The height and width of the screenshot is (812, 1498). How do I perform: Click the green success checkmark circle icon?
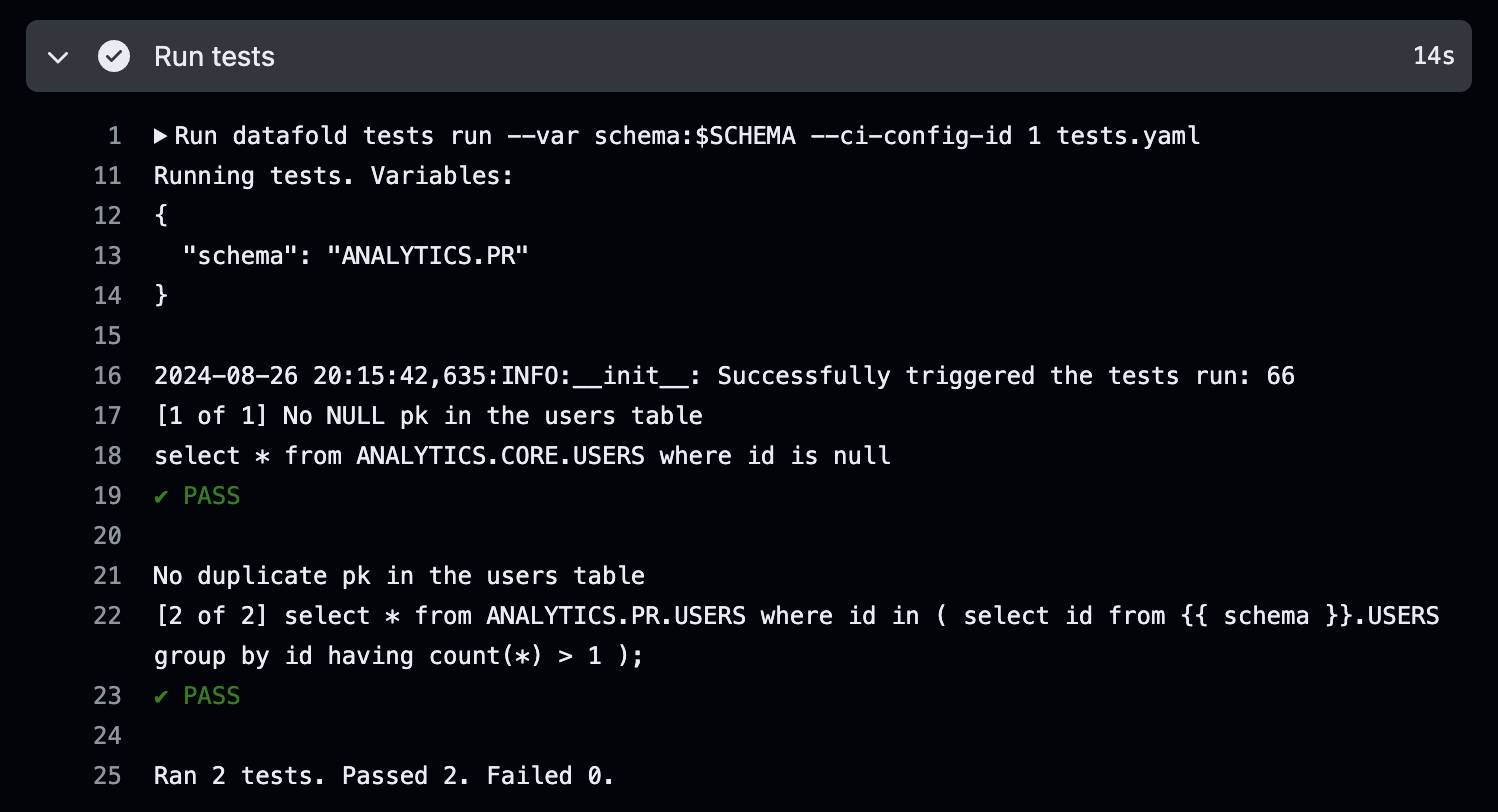[113, 56]
